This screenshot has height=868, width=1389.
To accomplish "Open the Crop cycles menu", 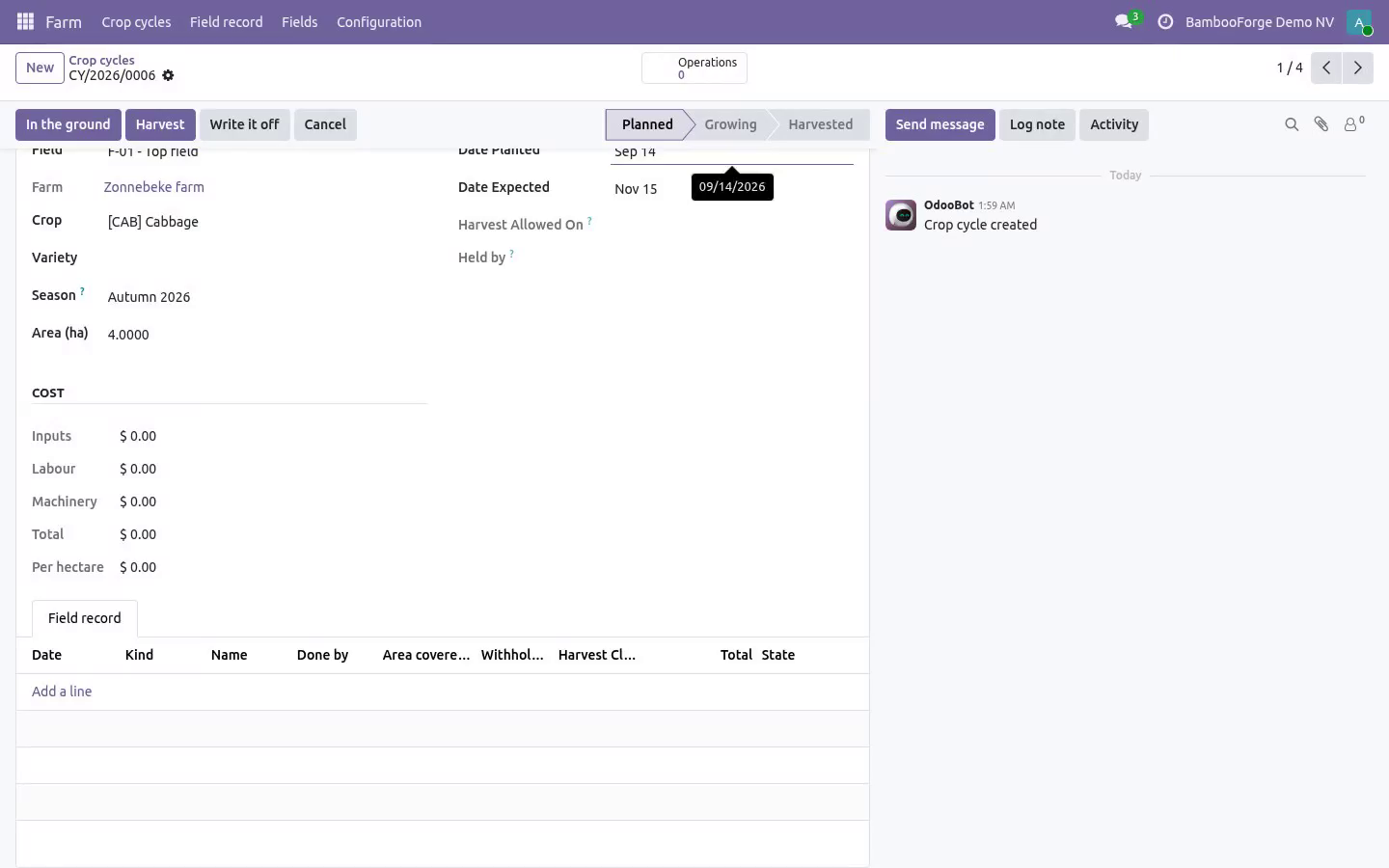I will click(136, 21).
